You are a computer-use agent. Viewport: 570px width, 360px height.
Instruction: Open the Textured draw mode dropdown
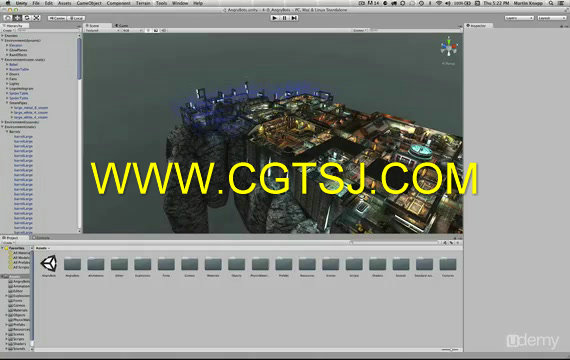[102, 31]
